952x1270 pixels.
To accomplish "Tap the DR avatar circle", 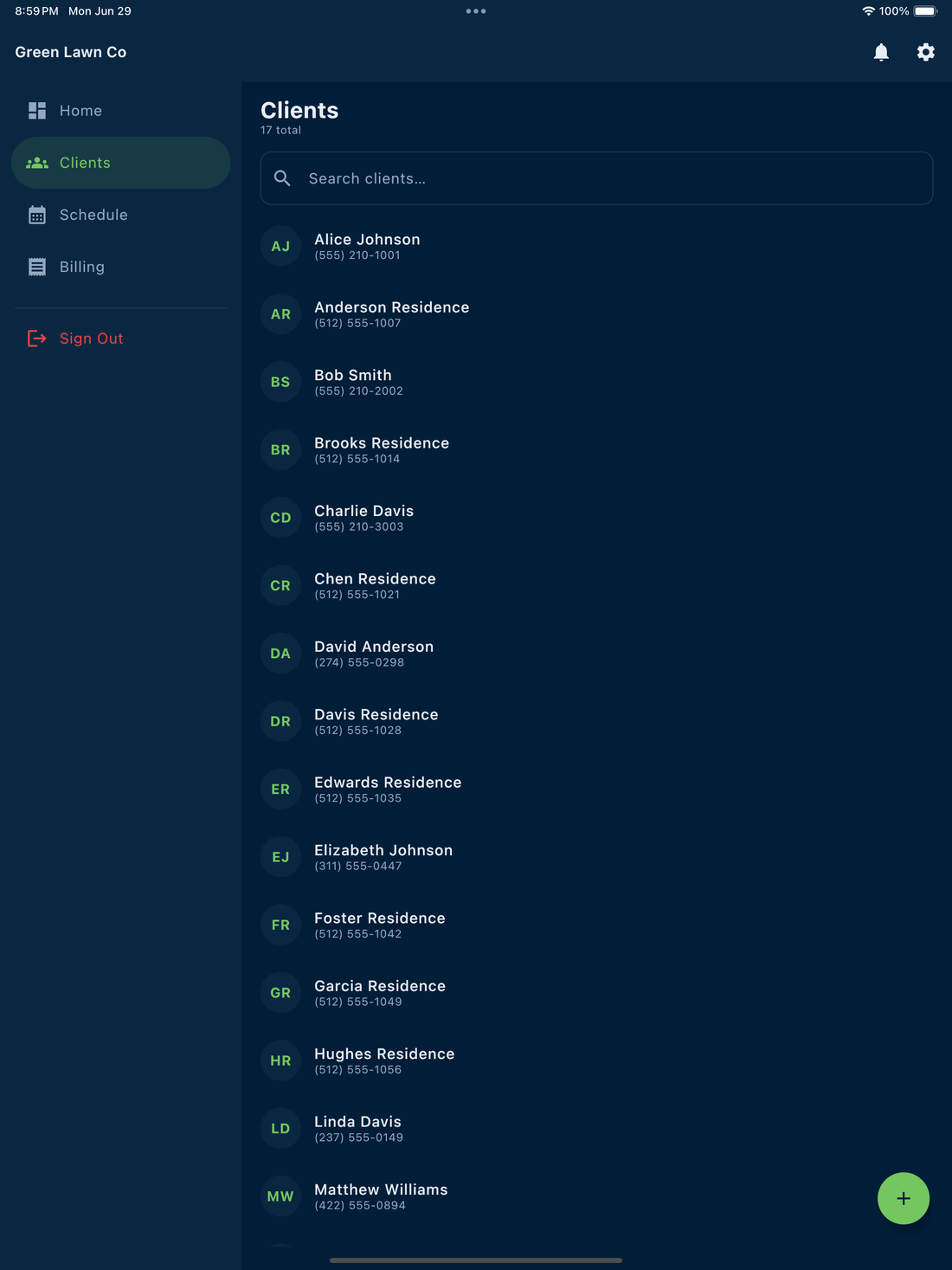I will [280, 721].
